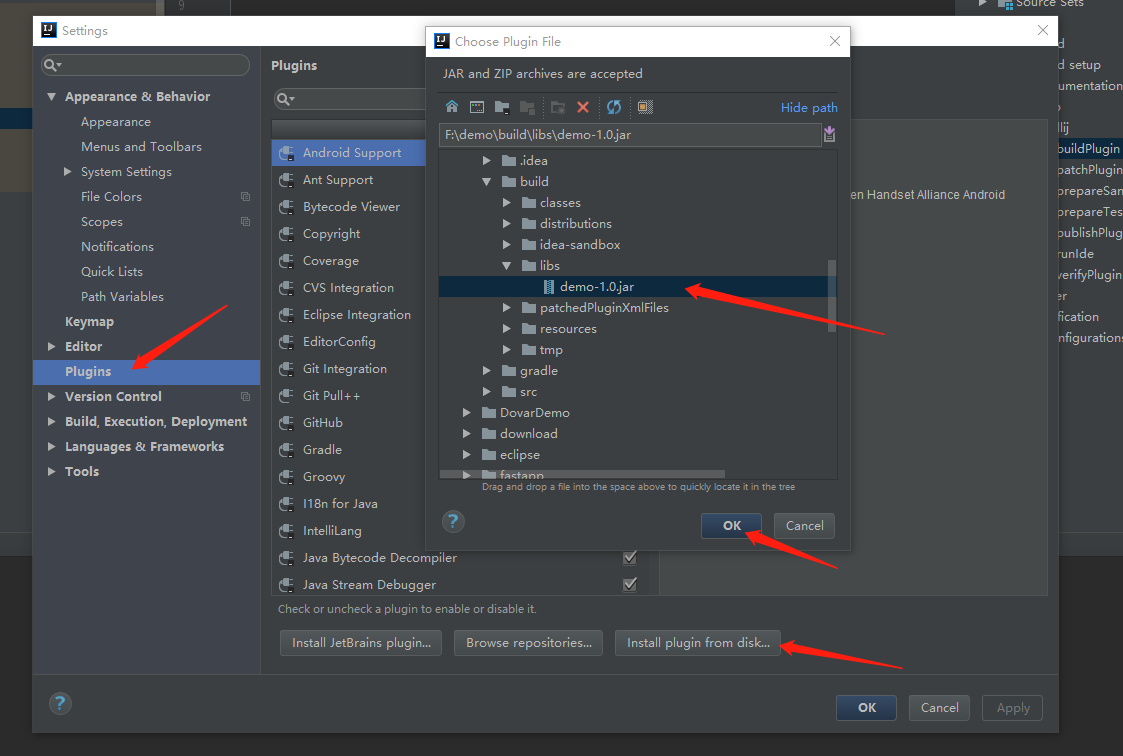
Task: Create a new folder with the toolbar icon
Action: [x=558, y=107]
